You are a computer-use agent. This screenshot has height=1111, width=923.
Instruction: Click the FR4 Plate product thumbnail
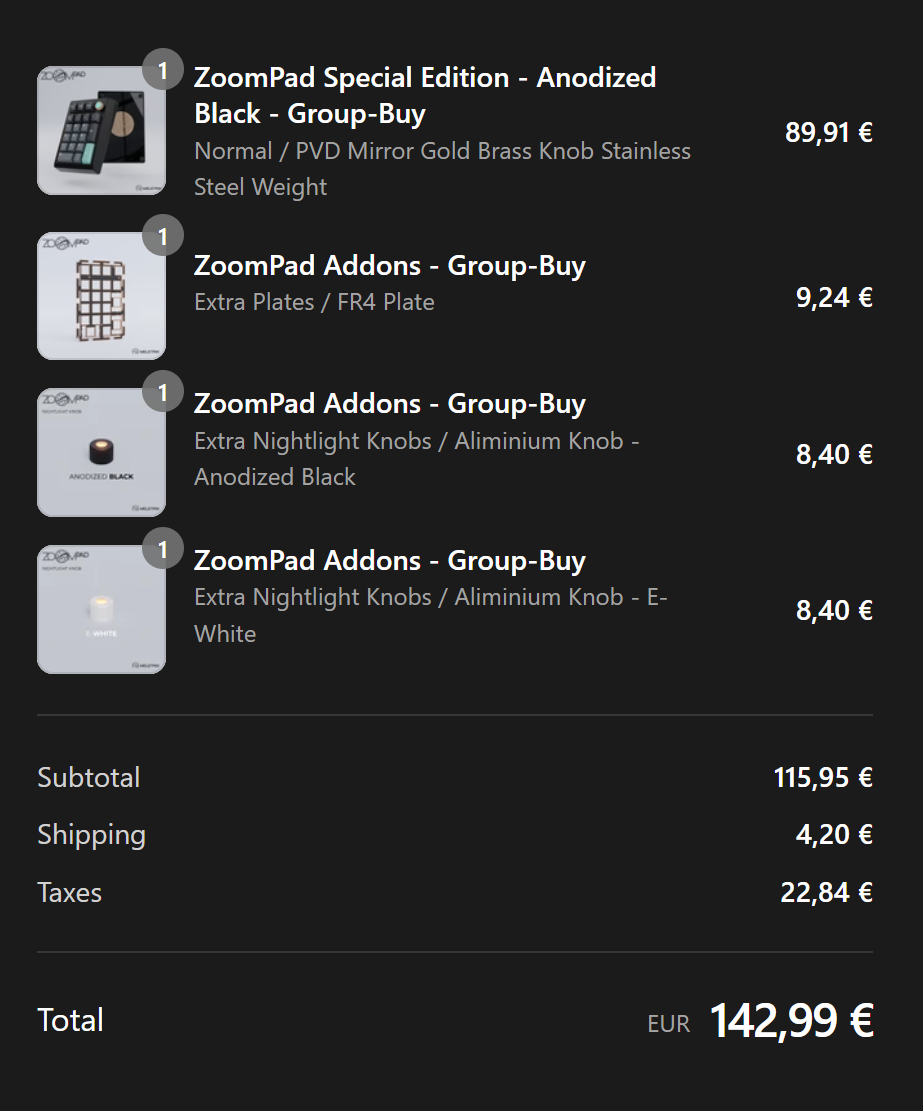[x=101, y=296]
